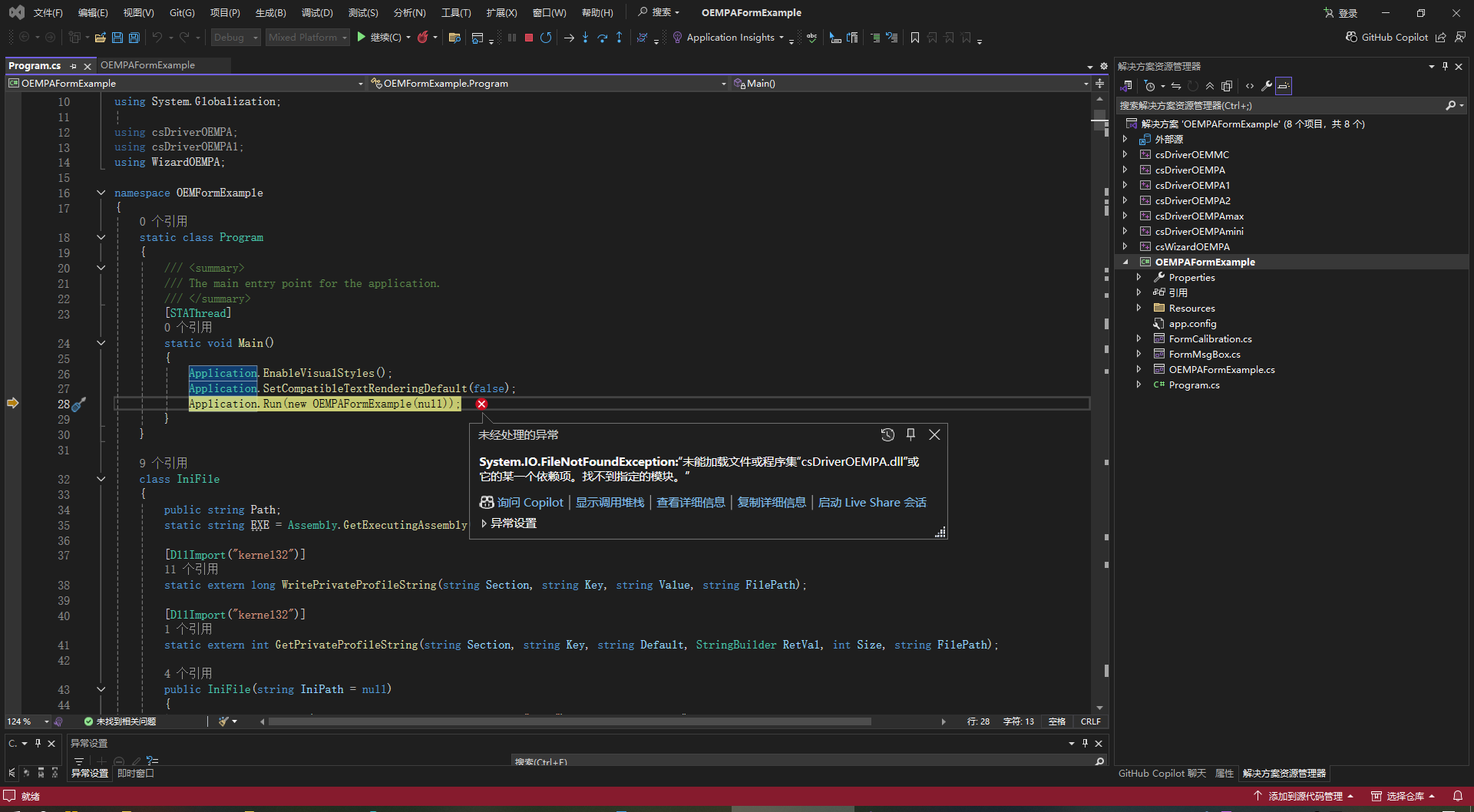
Task: Select Program.cs in Solution Explorer
Action: pyautogui.click(x=1194, y=385)
